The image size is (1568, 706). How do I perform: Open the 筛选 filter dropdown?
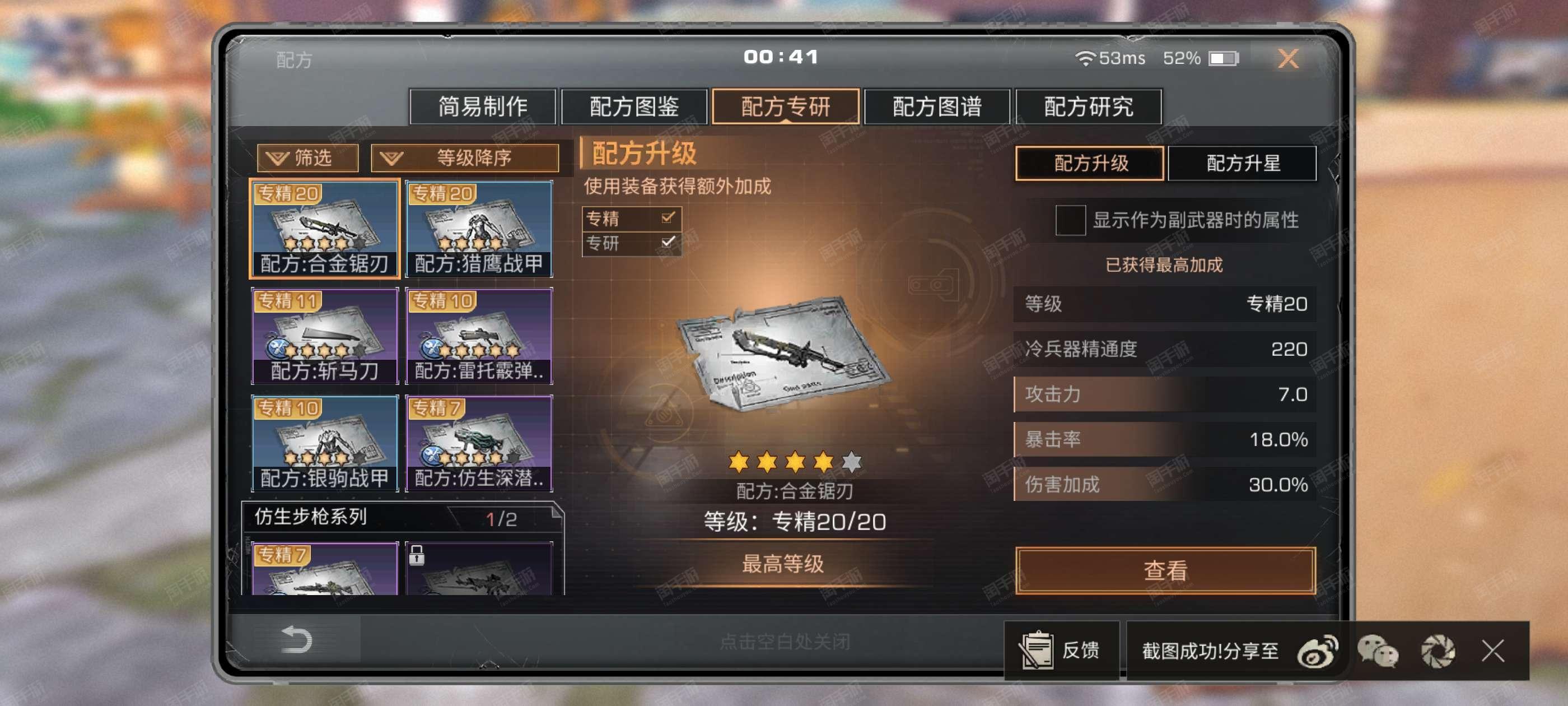[307, 158]
